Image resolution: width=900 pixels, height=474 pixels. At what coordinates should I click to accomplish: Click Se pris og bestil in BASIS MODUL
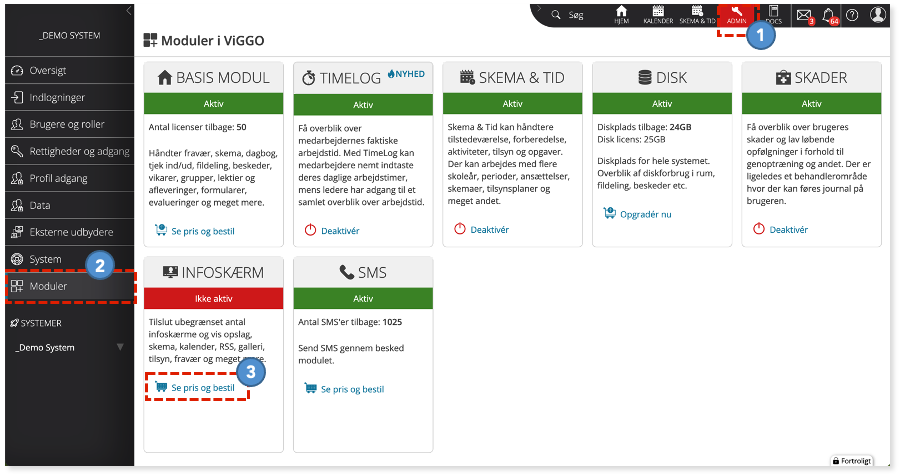click(x=203, y=231)
